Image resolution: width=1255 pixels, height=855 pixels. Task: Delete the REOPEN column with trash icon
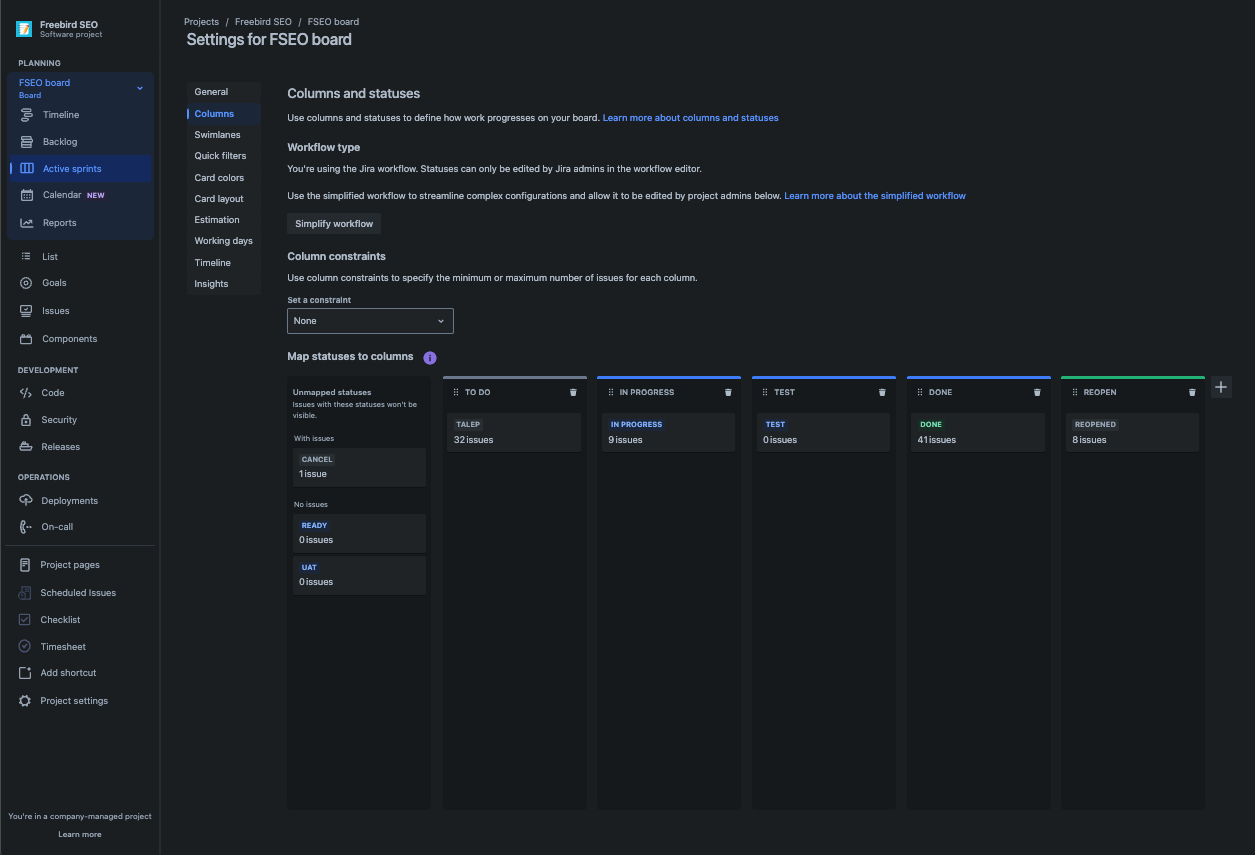1192,393
